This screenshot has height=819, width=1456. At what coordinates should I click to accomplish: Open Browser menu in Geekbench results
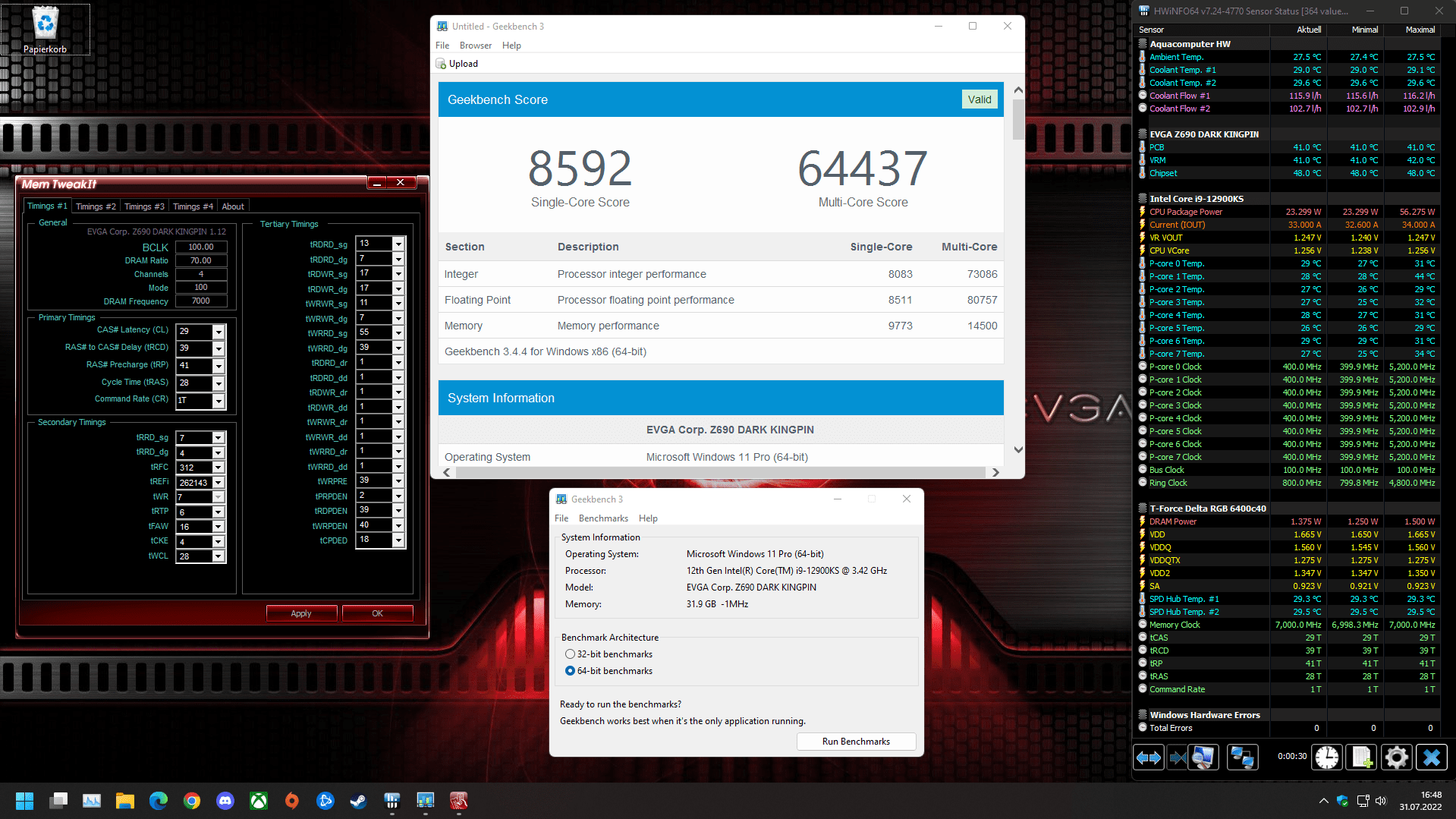(476, 46)
